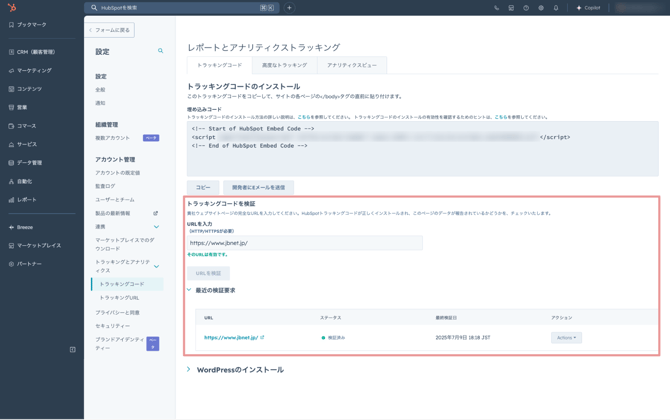This screenshot has height=420, width=670.
Task: Click the 開発者にEメールを送信 button
Action: [258, 187]
